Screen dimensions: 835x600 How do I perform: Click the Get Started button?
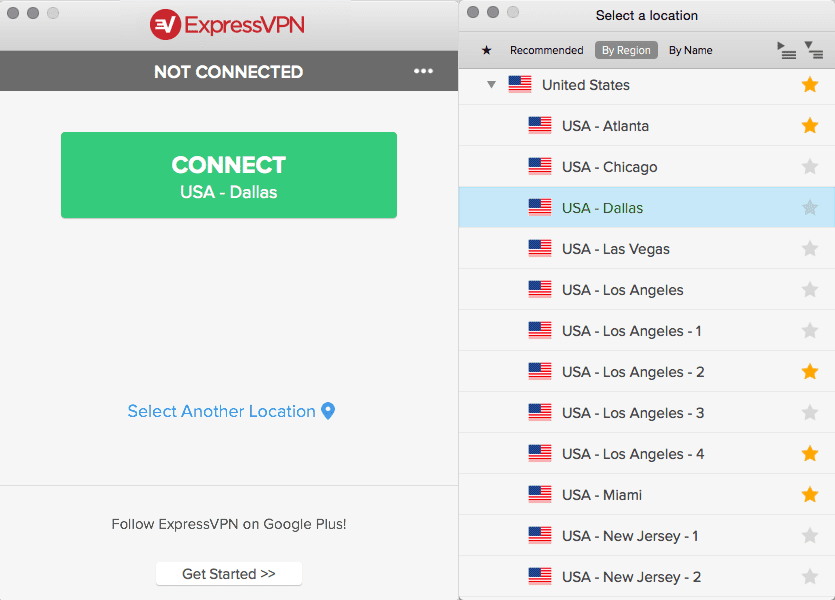pos(228,573)
